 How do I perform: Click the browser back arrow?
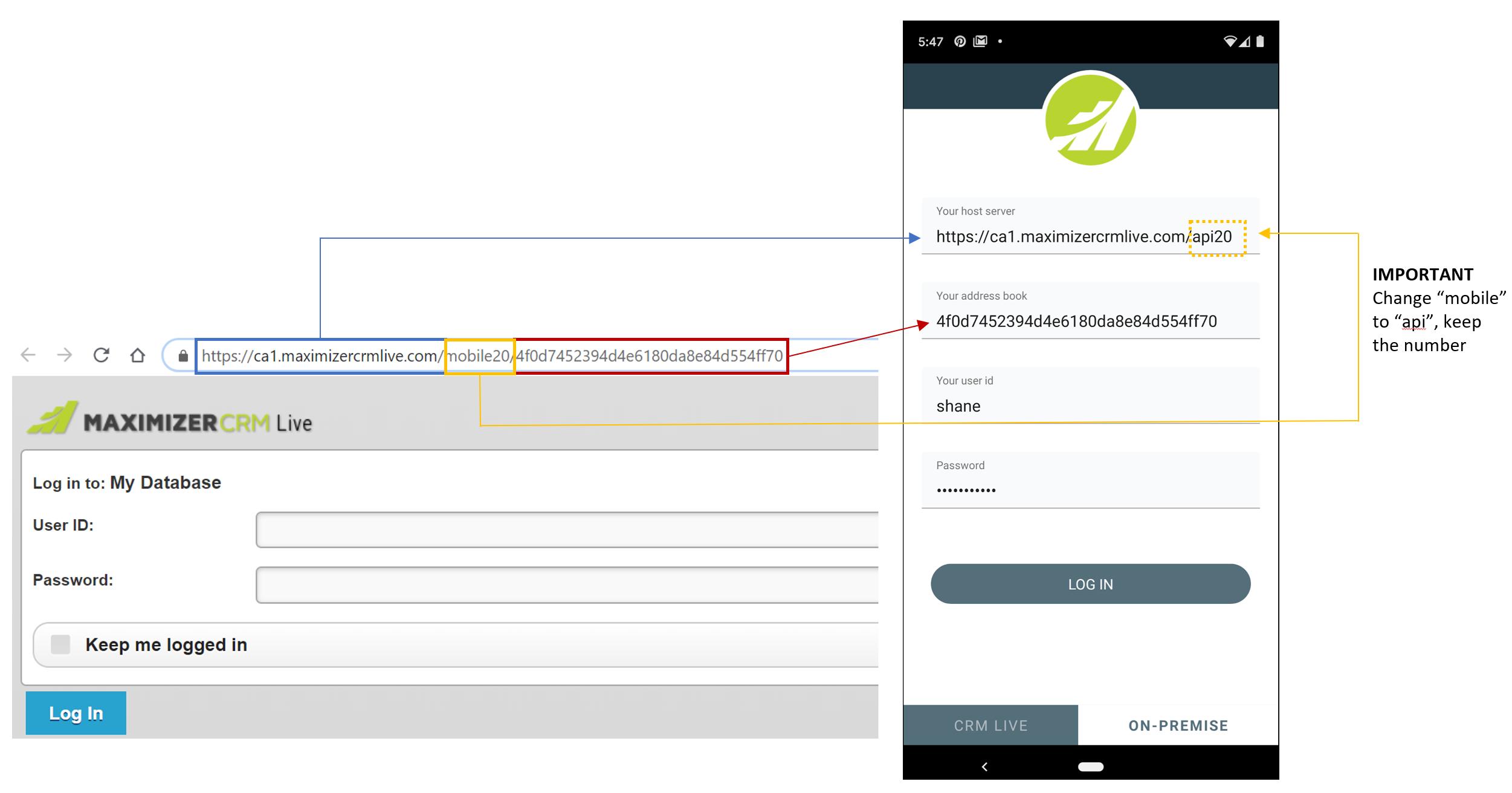(28, 355)
